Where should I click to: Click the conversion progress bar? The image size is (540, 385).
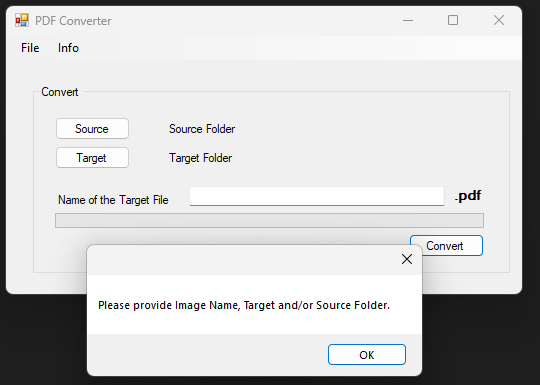click(x=269, y=220)
